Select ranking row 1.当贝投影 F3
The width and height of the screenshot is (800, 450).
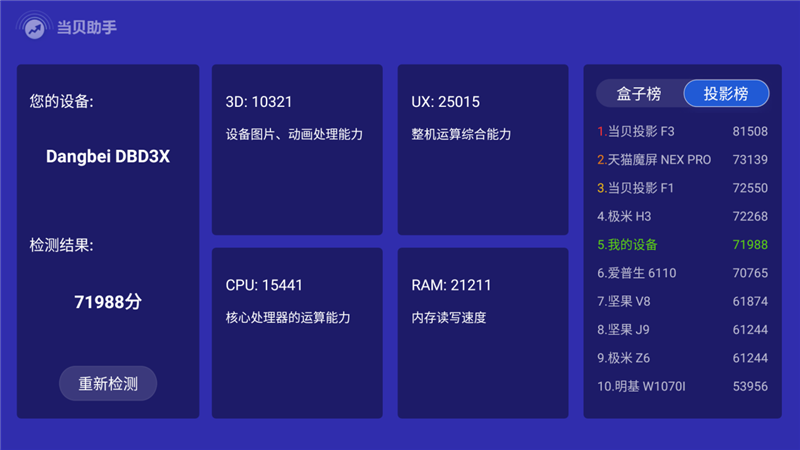coord(682,131)
